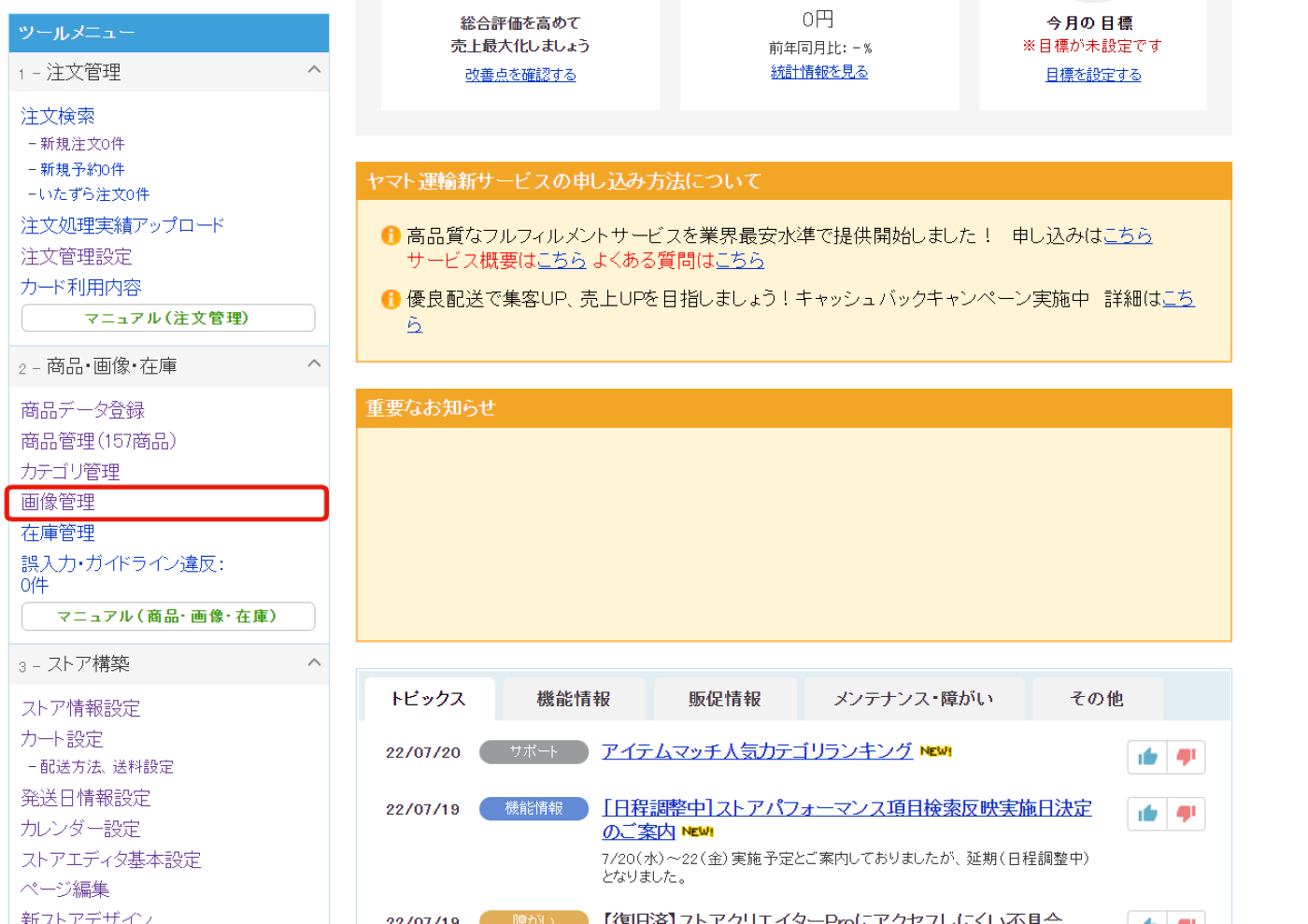Image resolution: width=1308 pixels, height=924 pixels.
Task: Click the ヤマト運輸新サービスの申し込み方法について heading
Action: click(563, 181)
